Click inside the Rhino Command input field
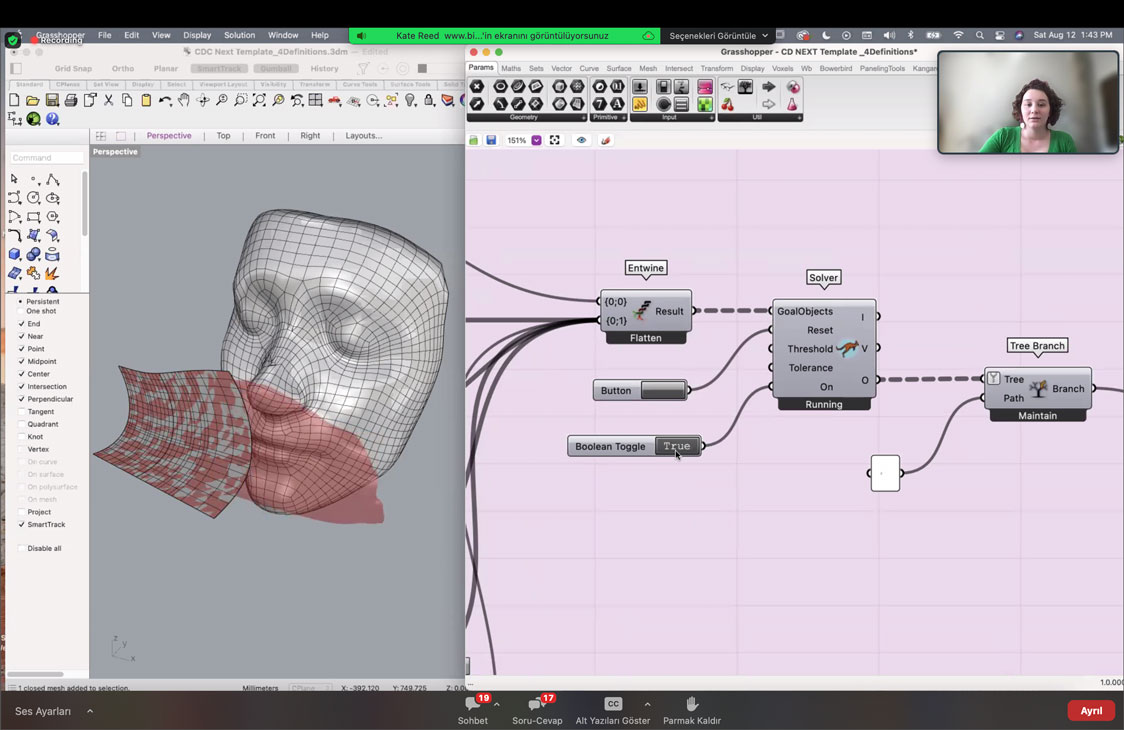 point(45,157)
